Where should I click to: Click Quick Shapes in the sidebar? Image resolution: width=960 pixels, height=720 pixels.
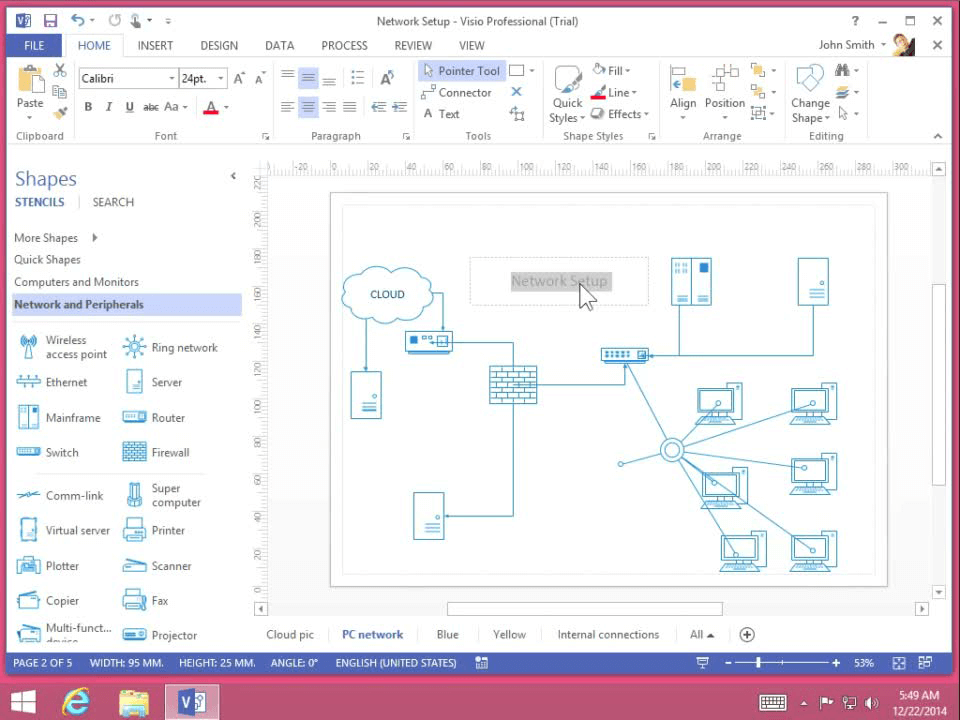tap(46, 260)
